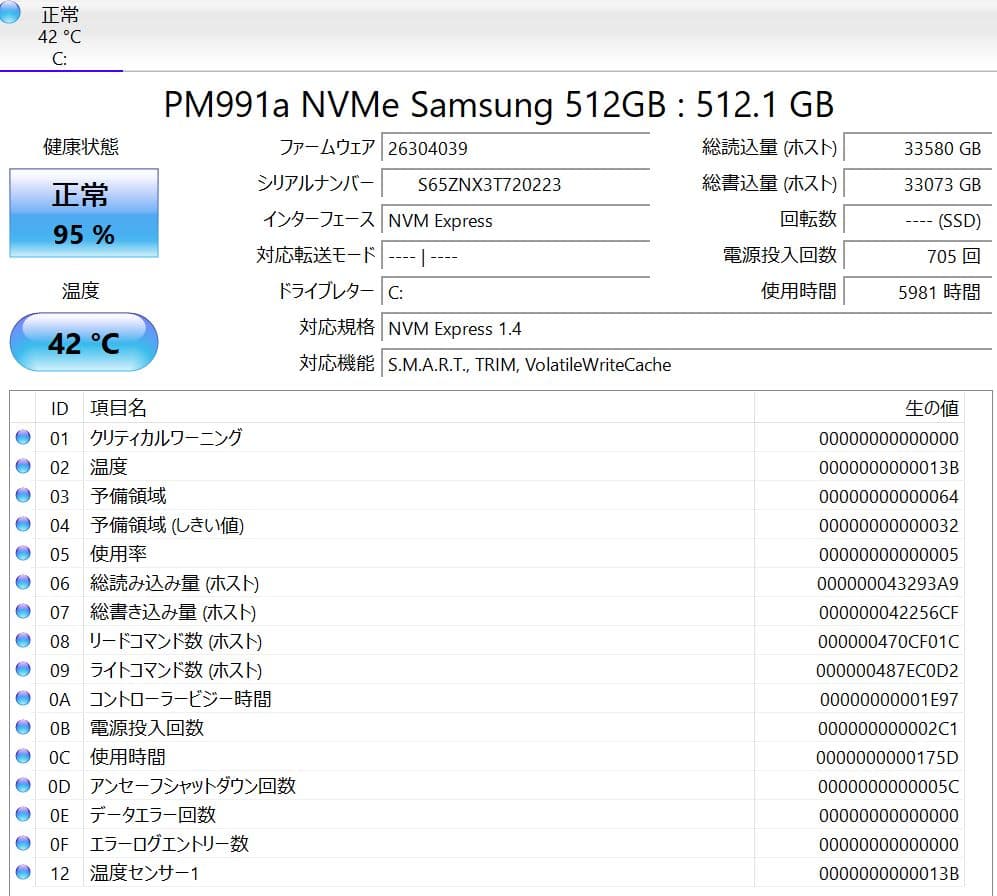Screen dimensions: 997x896
Task: Click the features field S.M.A.R.T., TRIM, VolatileWriteCache
Action: coord(687,364)
